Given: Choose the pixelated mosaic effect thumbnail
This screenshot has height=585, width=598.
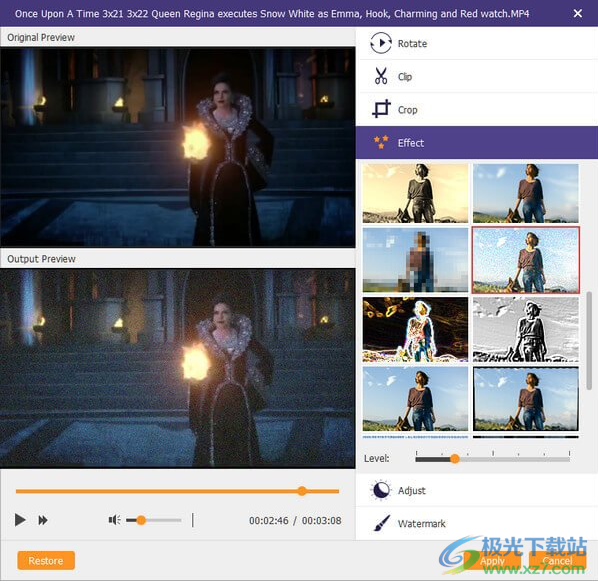Looking at the screenshot, I should [x=415, y=260].
